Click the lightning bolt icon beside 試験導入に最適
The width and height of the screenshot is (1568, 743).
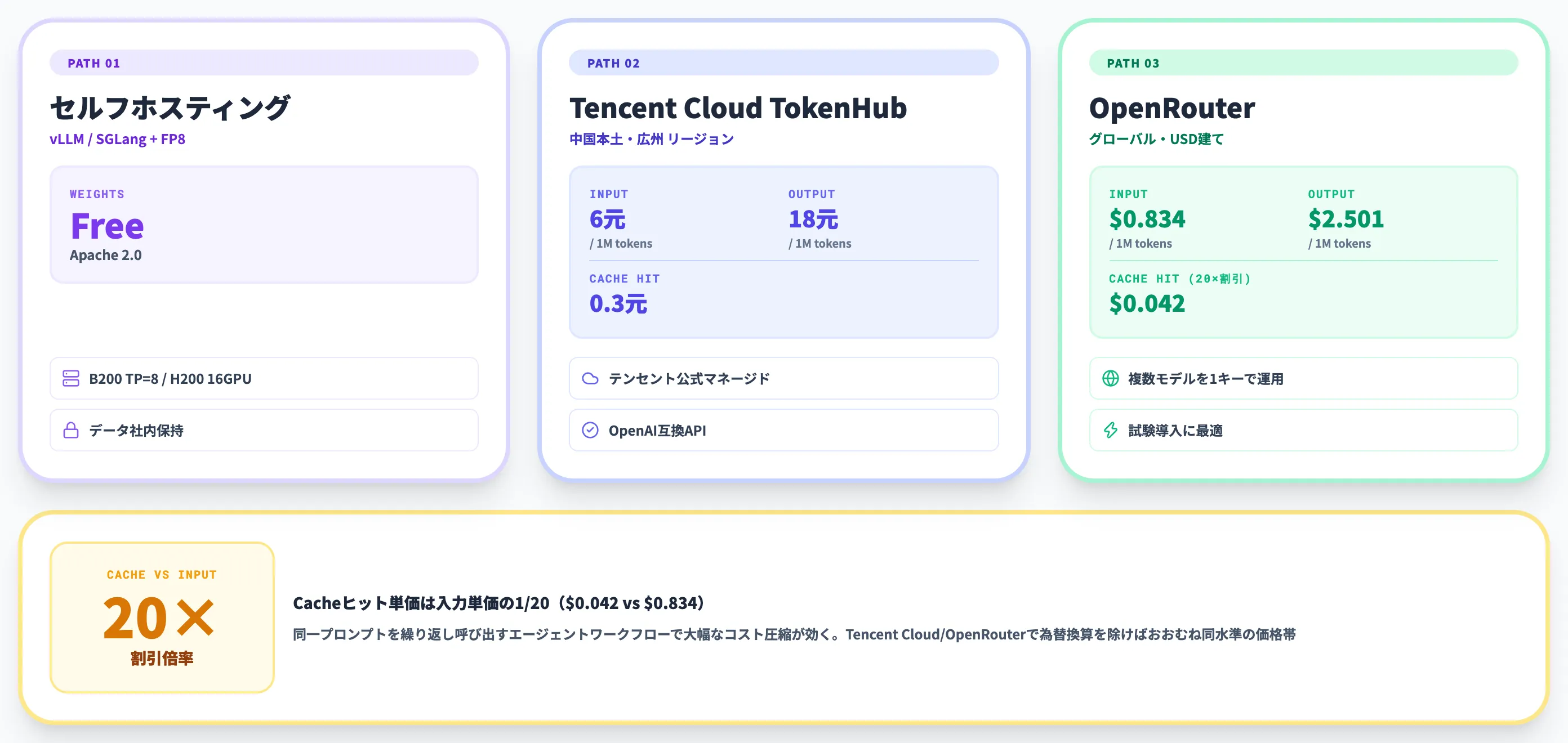pyautogui.click(x=1110, y=430)
